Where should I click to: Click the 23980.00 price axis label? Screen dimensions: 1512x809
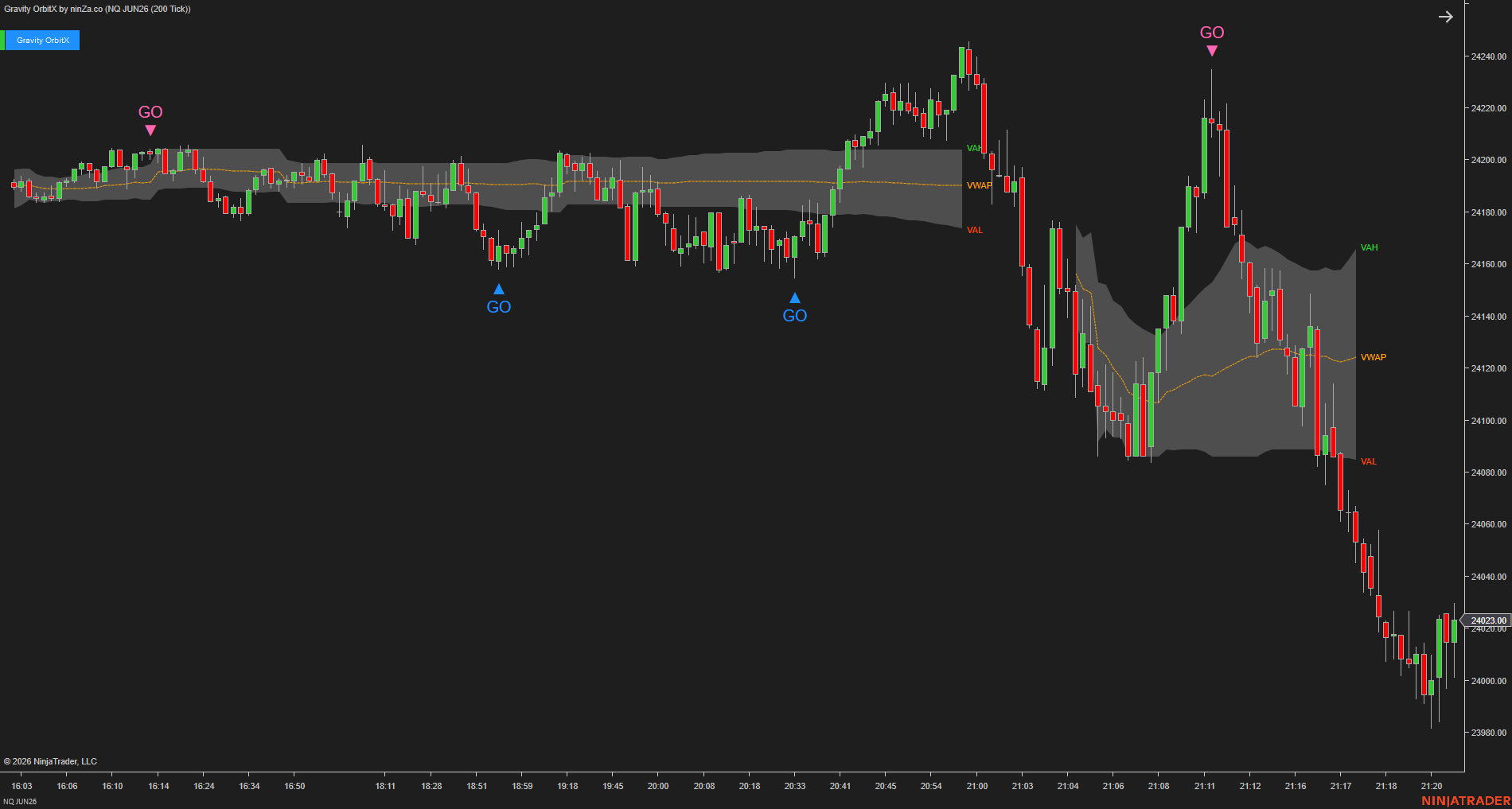pos(1488,733)
